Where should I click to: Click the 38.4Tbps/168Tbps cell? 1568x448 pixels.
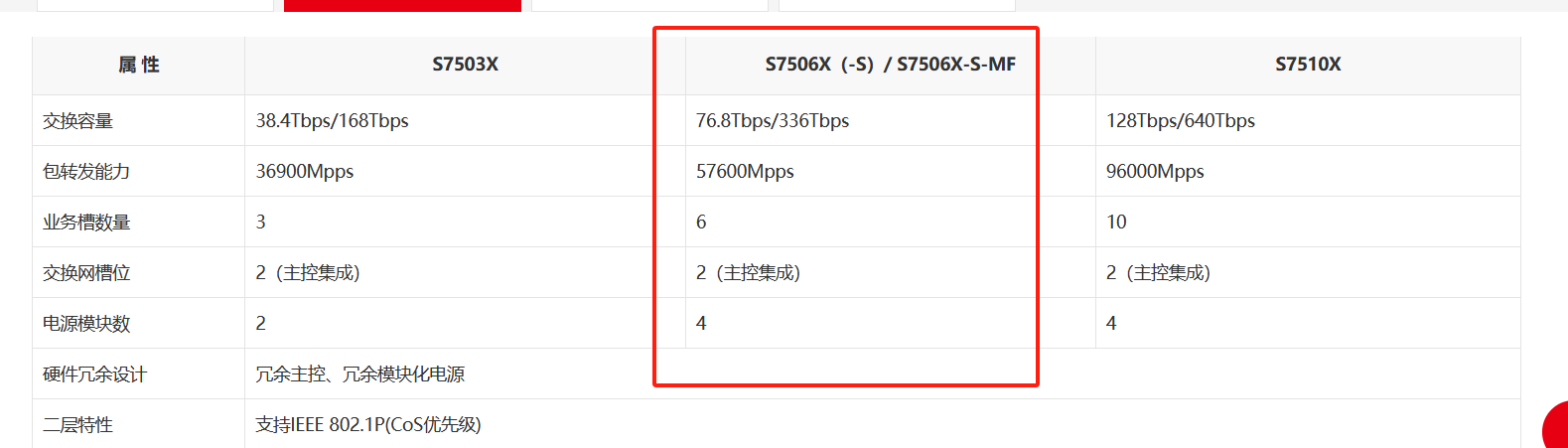coord(332,121)
